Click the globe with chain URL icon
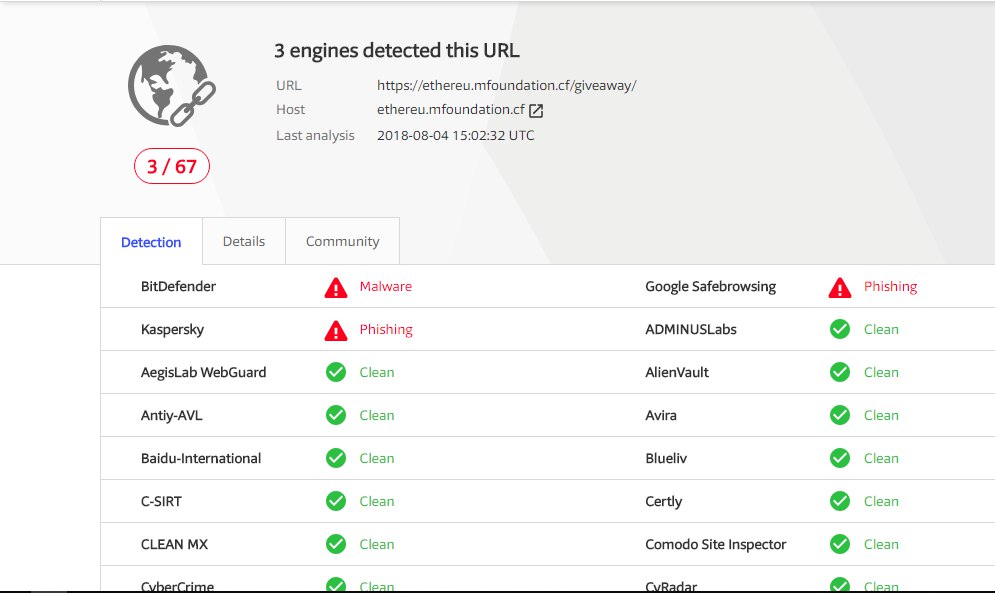 point(172,85)
